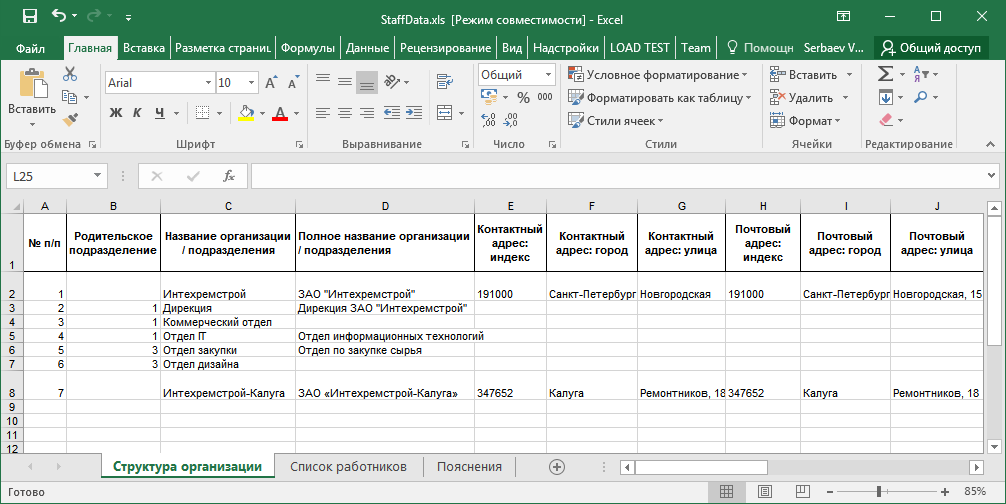Increase font size with large A icon
The width and height of the screenshot is (1006, 504).
pyautogui.click(x=271, y=83)
